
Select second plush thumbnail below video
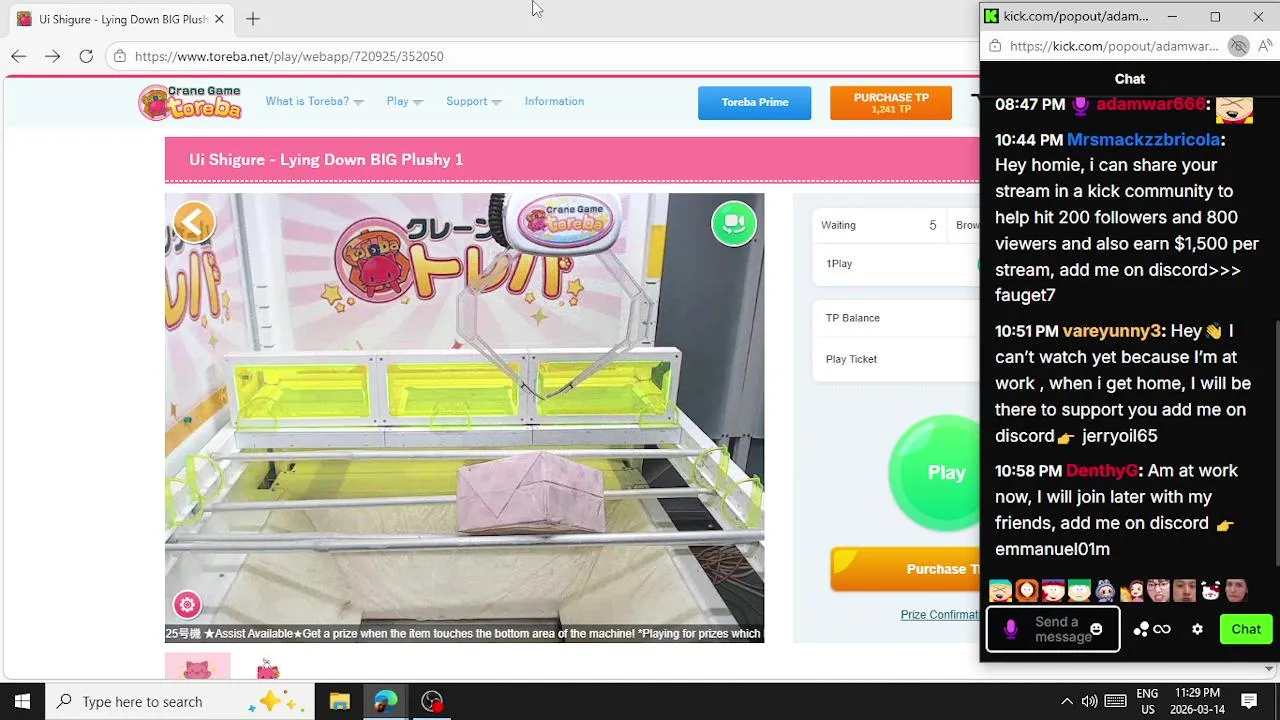point(267,667)
